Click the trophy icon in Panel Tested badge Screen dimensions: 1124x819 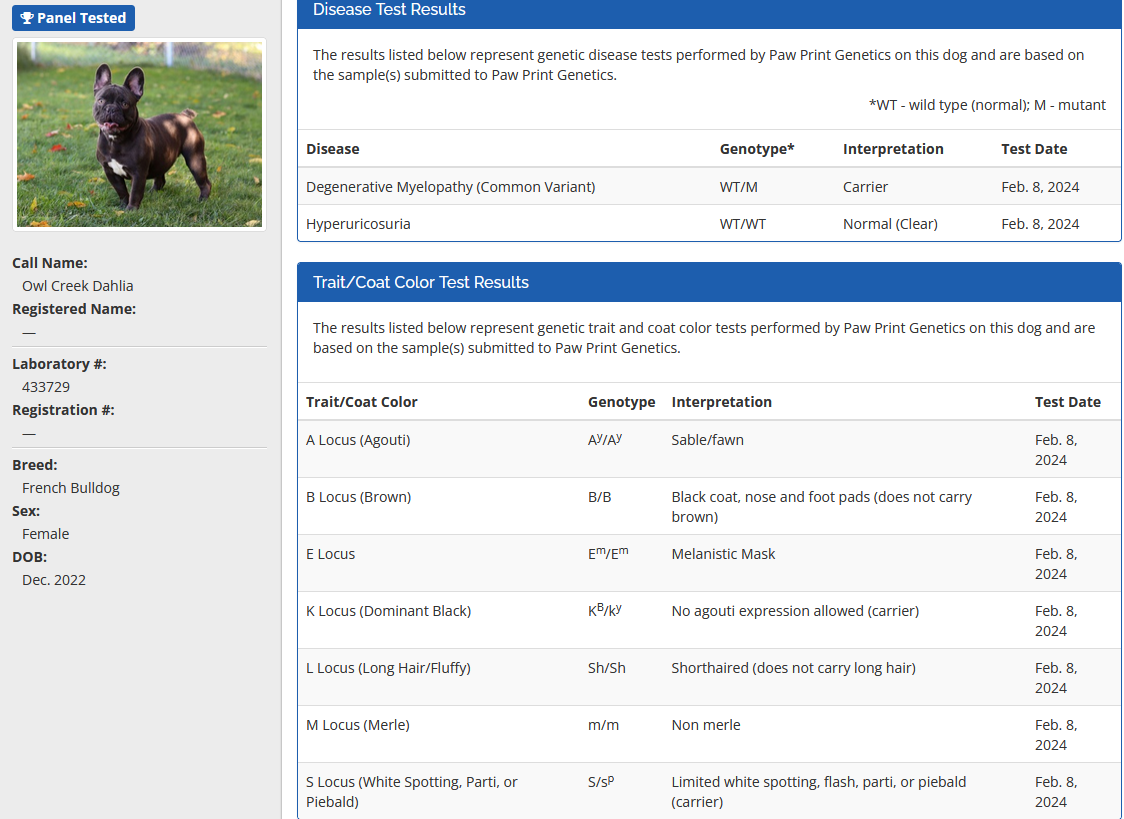(x=27, y=18)
